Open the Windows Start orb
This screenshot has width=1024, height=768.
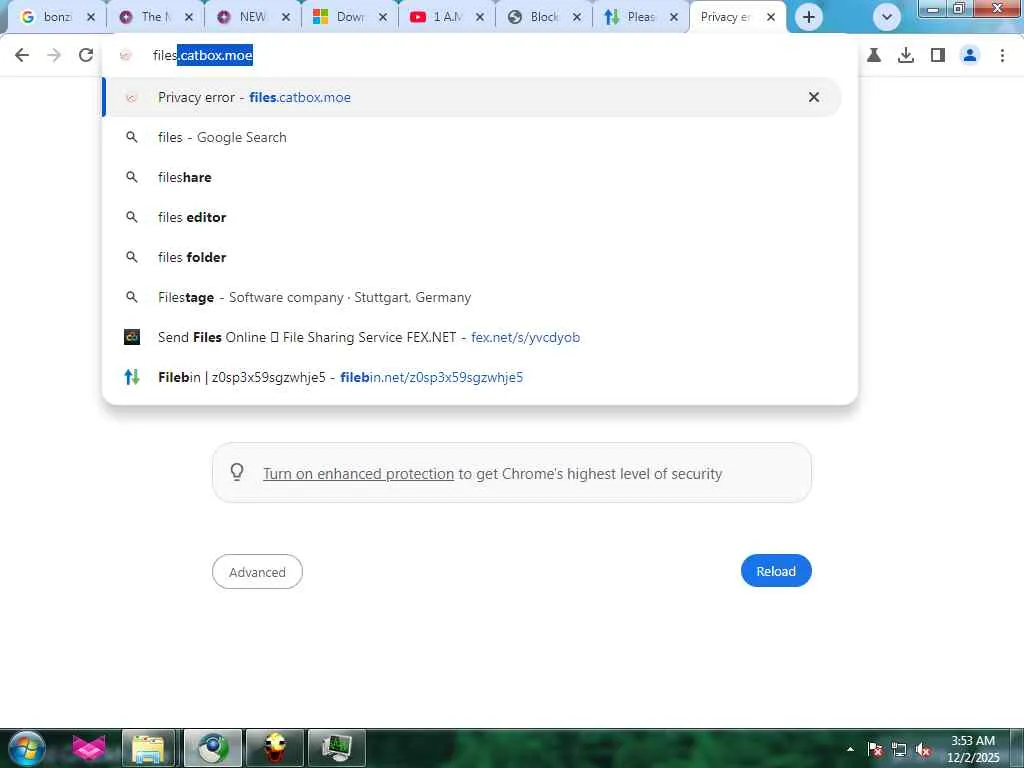[x=27, y=748]
